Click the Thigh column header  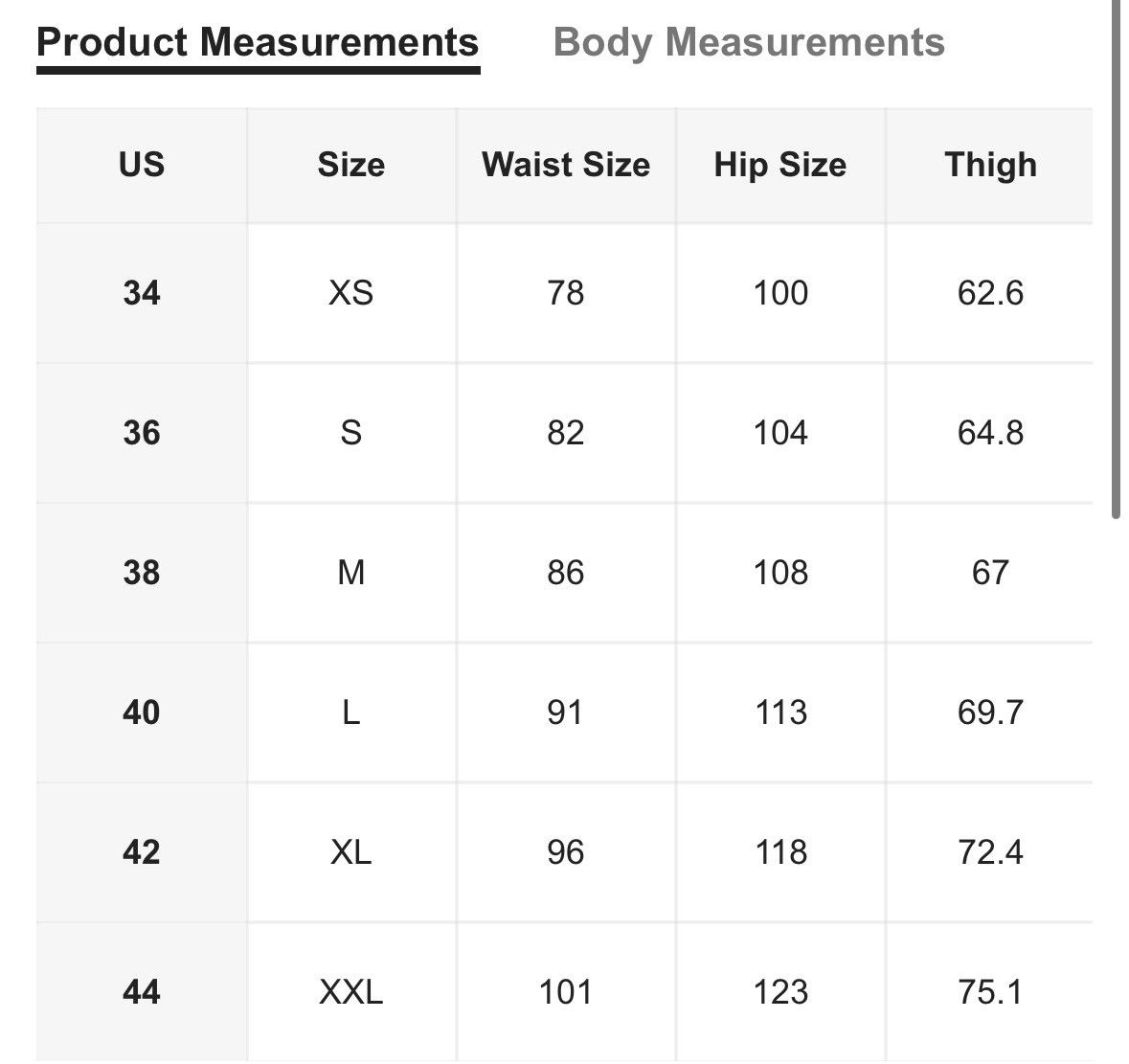(990, 165)
